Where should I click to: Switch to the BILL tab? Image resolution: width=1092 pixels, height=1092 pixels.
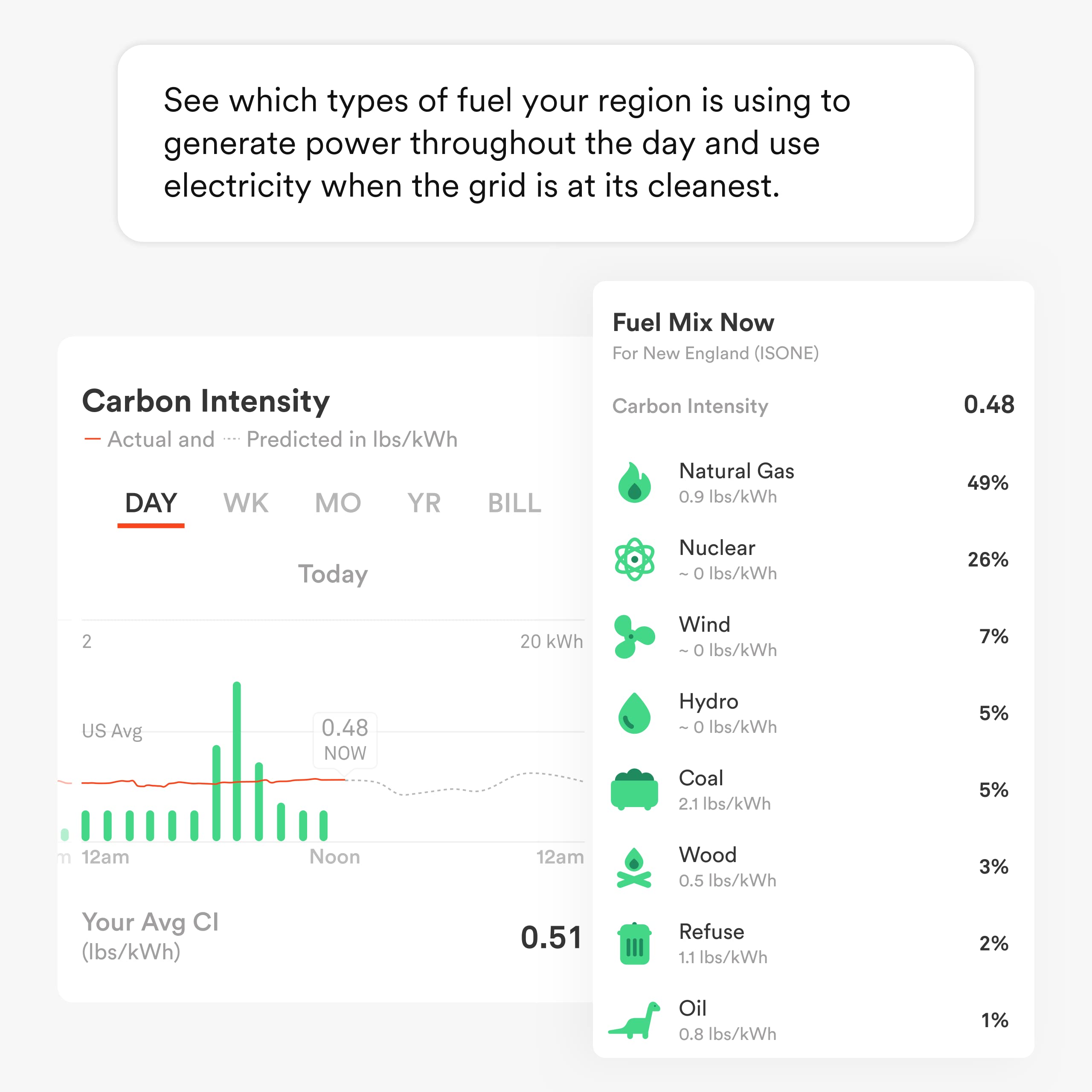(514, 502)
